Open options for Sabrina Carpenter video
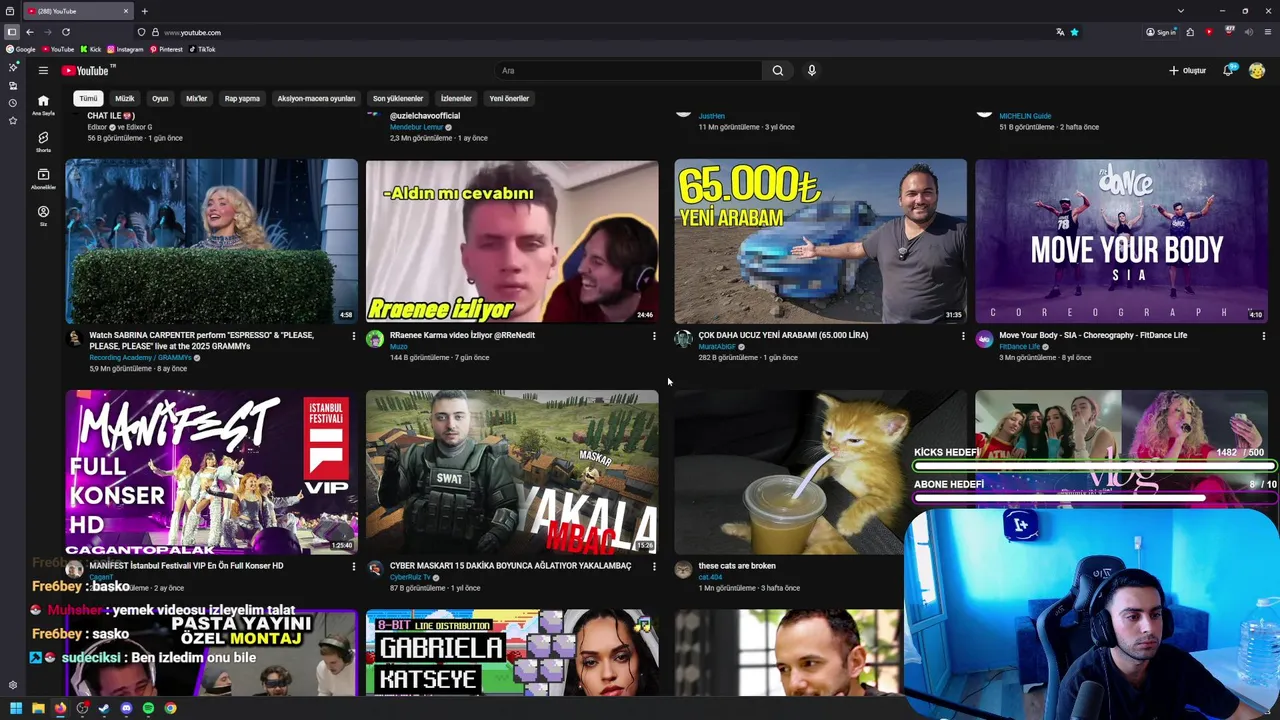The height and width of the screenshot is (720, 1280). coord(353,336)
